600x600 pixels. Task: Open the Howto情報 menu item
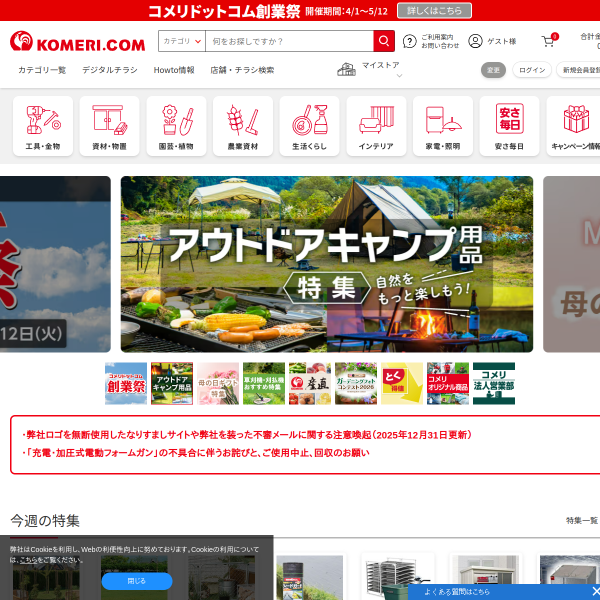click(x=174, y=70)
